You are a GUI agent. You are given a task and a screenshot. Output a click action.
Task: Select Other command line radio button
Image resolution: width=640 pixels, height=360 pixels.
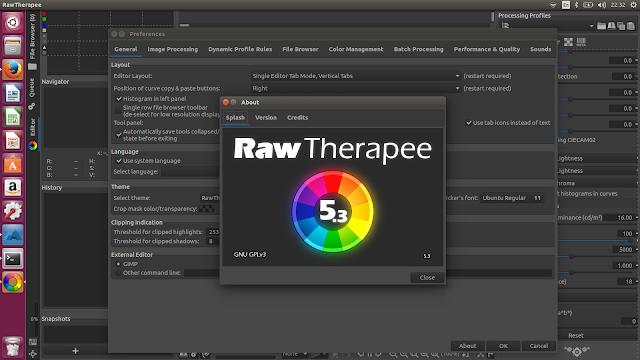tap(119, 273)
